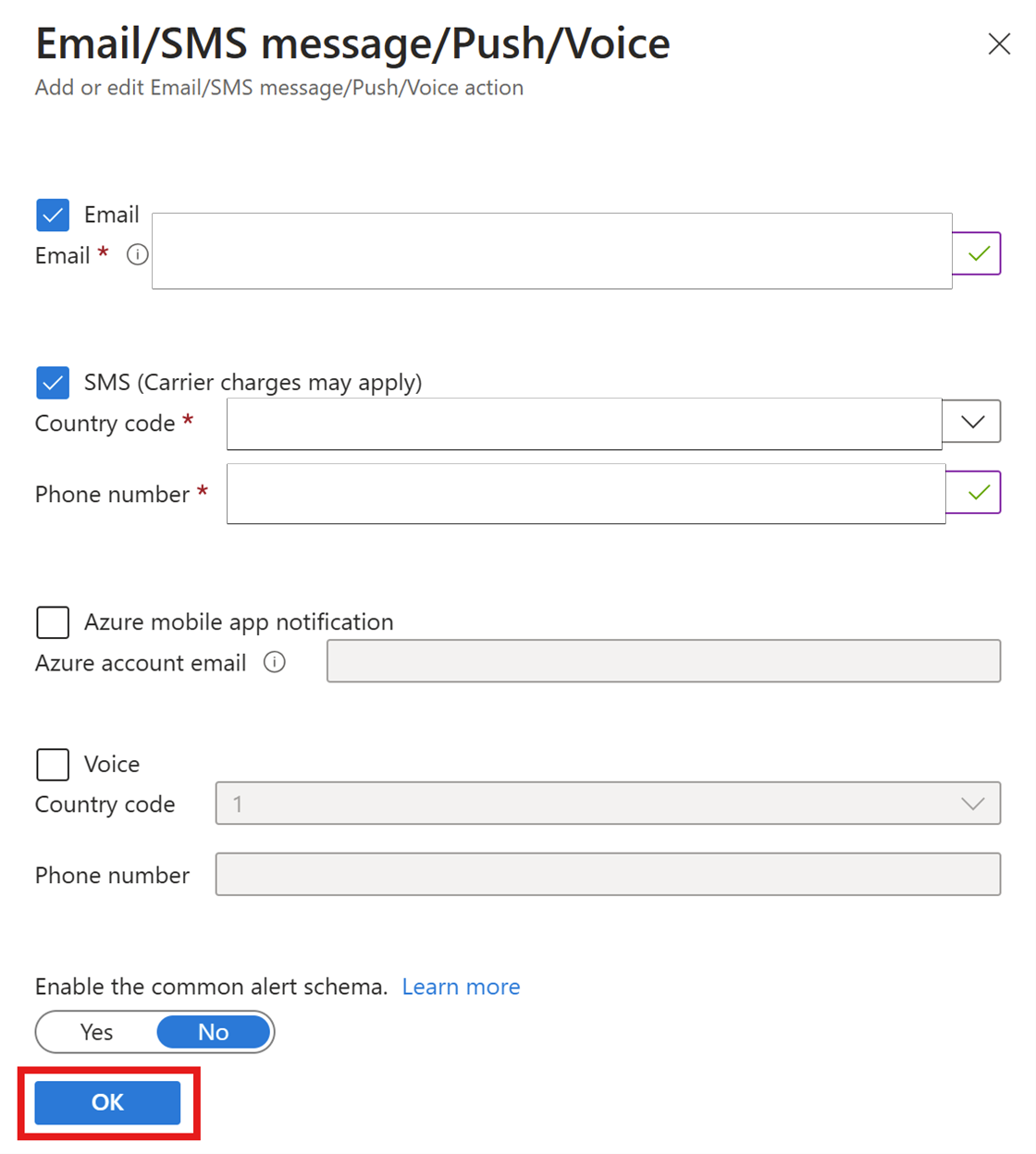Click into the SMS Phone number field
1036x1154 pixels.
point(586,494)
